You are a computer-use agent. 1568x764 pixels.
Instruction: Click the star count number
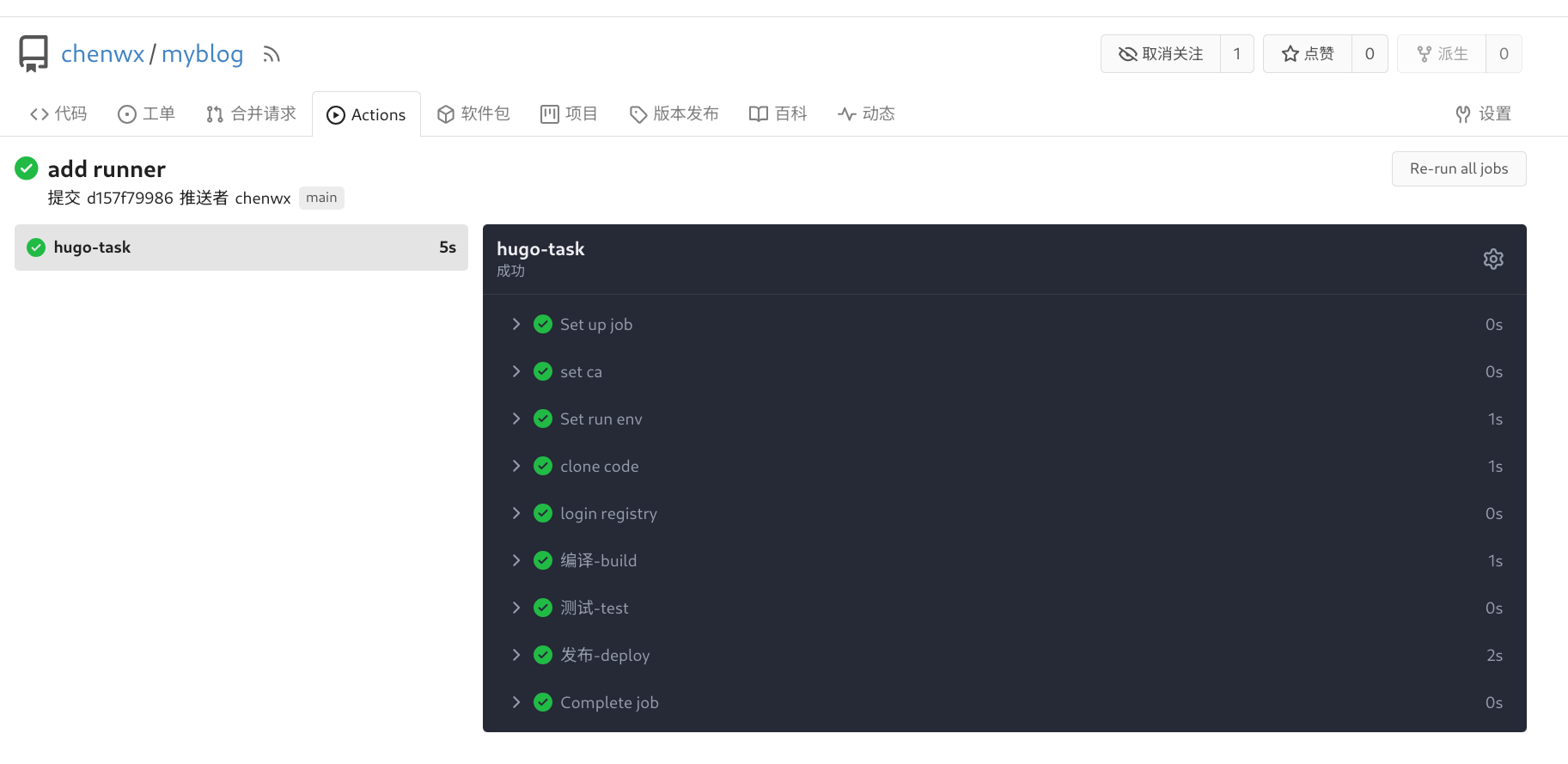1369,54
